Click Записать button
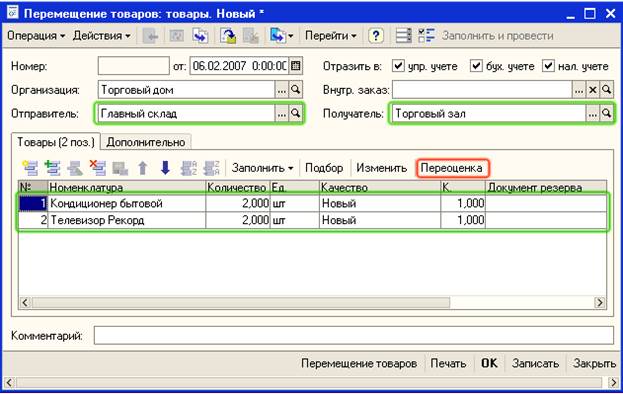The image size is (623, 394). click(535, 363)
